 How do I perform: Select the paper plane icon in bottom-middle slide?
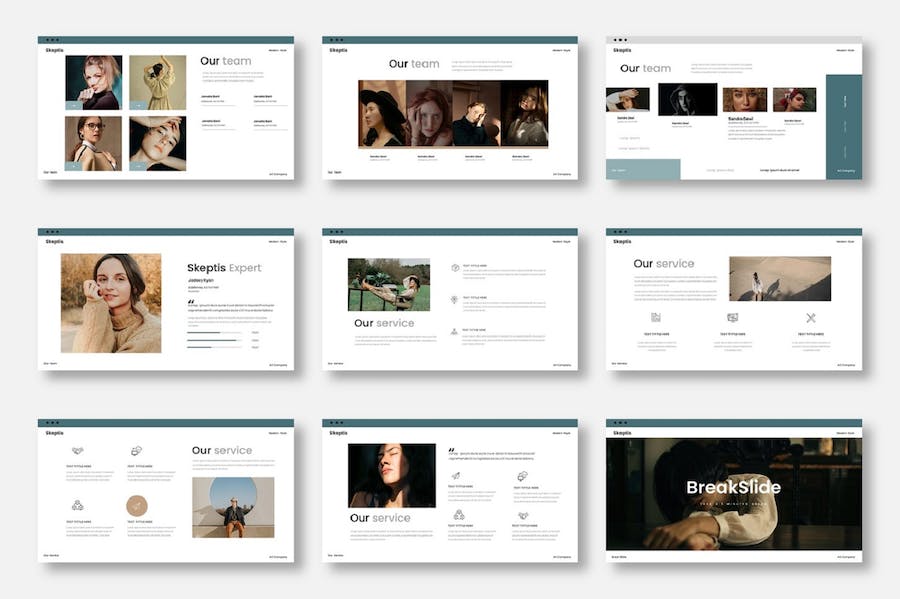click(457, 476)
